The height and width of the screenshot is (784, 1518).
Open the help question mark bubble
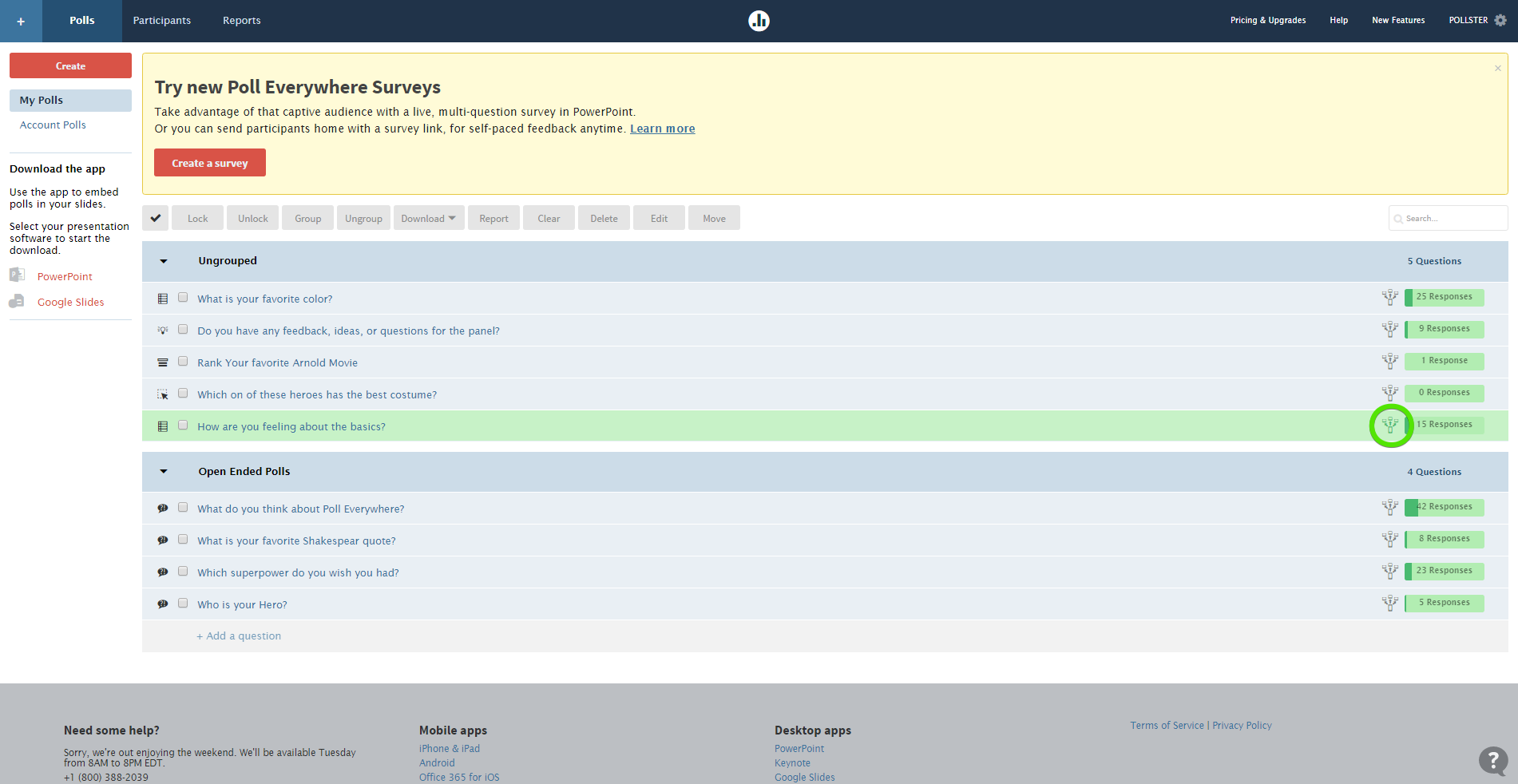(x=1493, y=760)
